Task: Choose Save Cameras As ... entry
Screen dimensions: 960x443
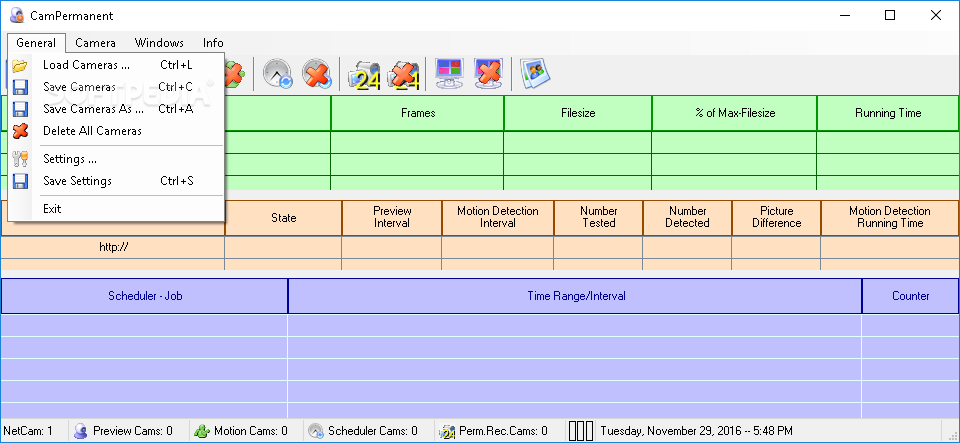Action: 116,109
